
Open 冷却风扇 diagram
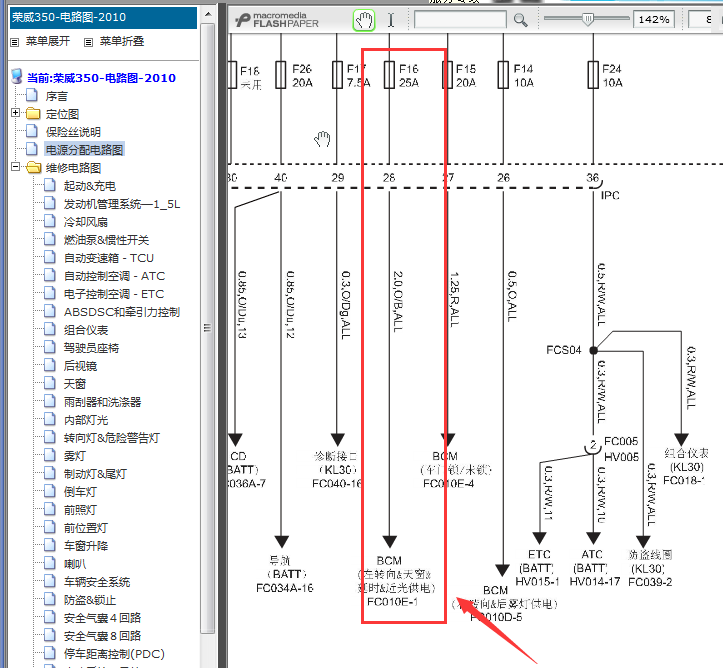(86, 222)
